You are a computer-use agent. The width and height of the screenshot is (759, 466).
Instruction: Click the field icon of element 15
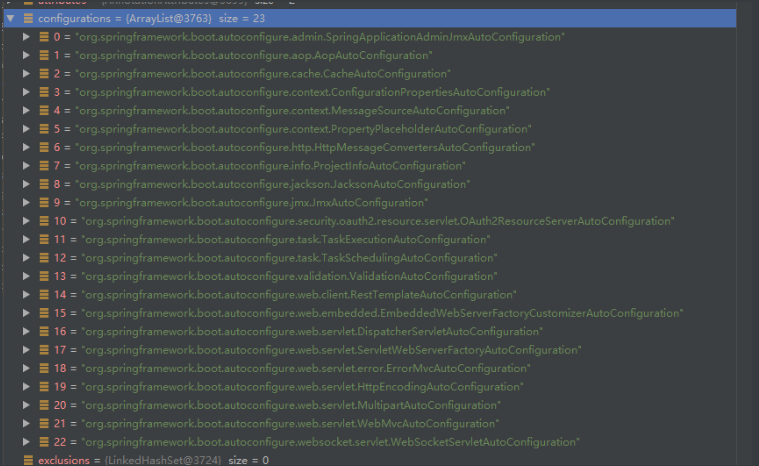point(44,313)
